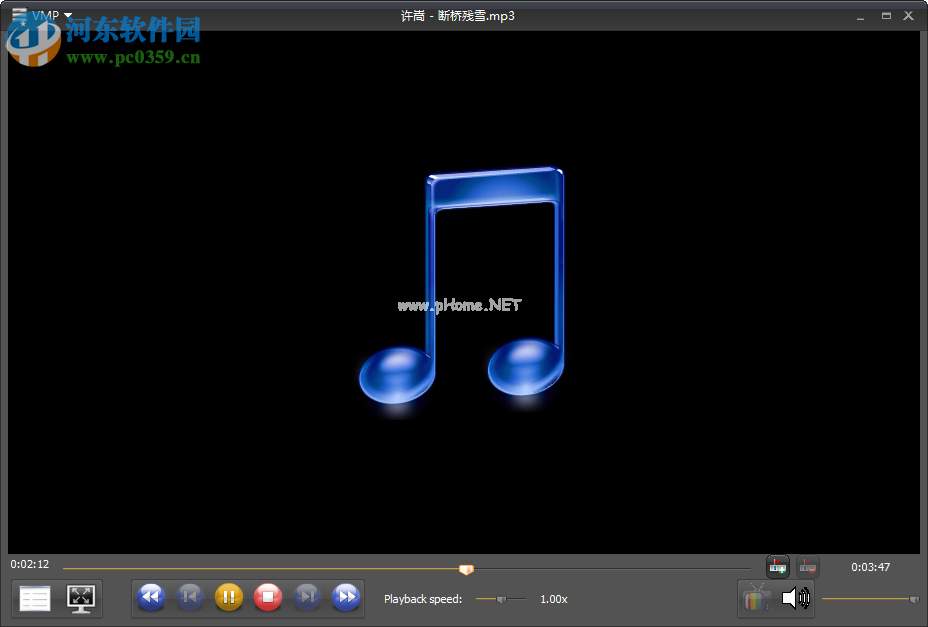Click the remove bookmark flag icon
This screenshot has height=627, width=928.
tap(807, 566)
